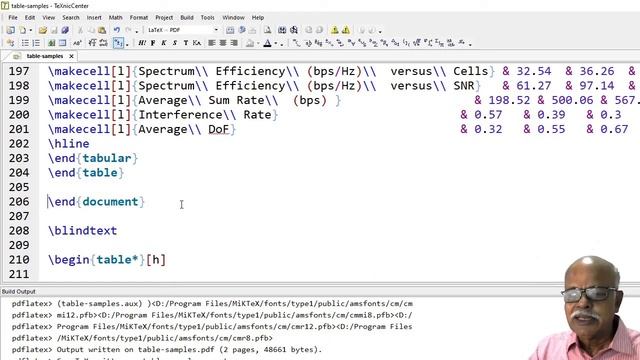The image size is (640, 360).
Task: Click the Center align icon
Action: (x=223, y=43)
